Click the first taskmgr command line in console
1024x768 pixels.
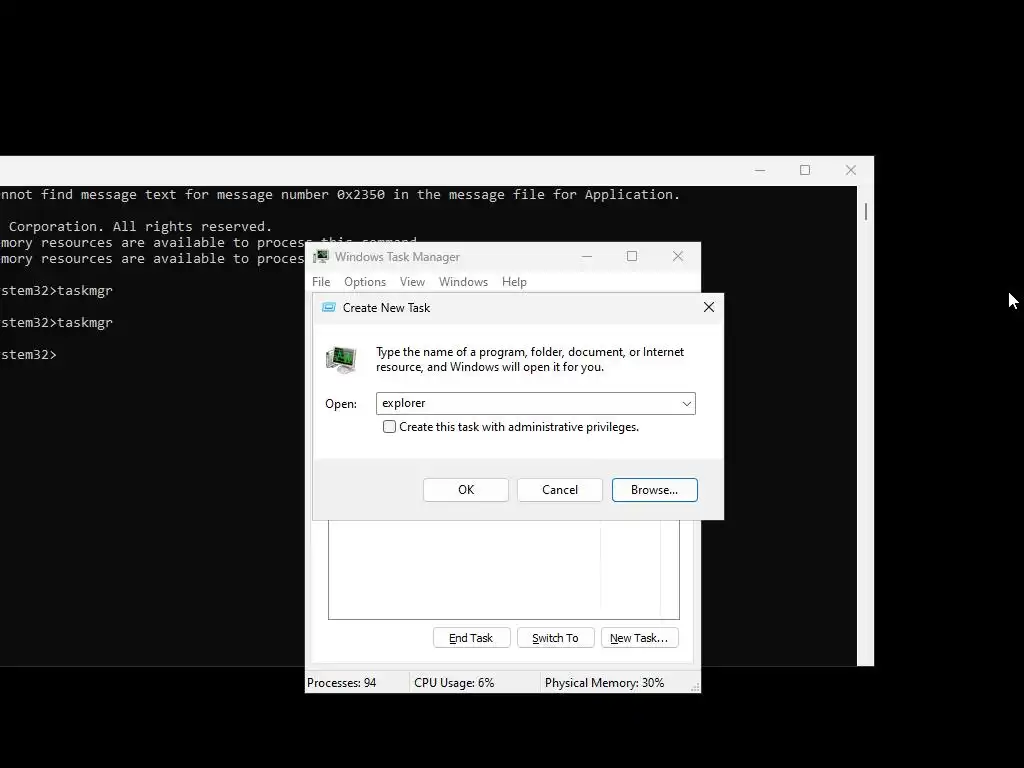[x=56, y=291]
